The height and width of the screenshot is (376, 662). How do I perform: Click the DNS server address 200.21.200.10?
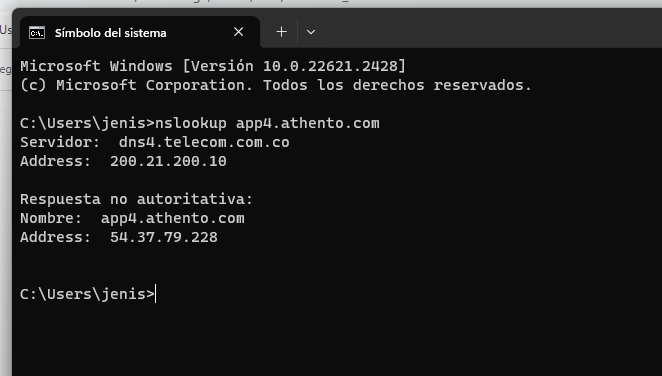tap(168, 161)
